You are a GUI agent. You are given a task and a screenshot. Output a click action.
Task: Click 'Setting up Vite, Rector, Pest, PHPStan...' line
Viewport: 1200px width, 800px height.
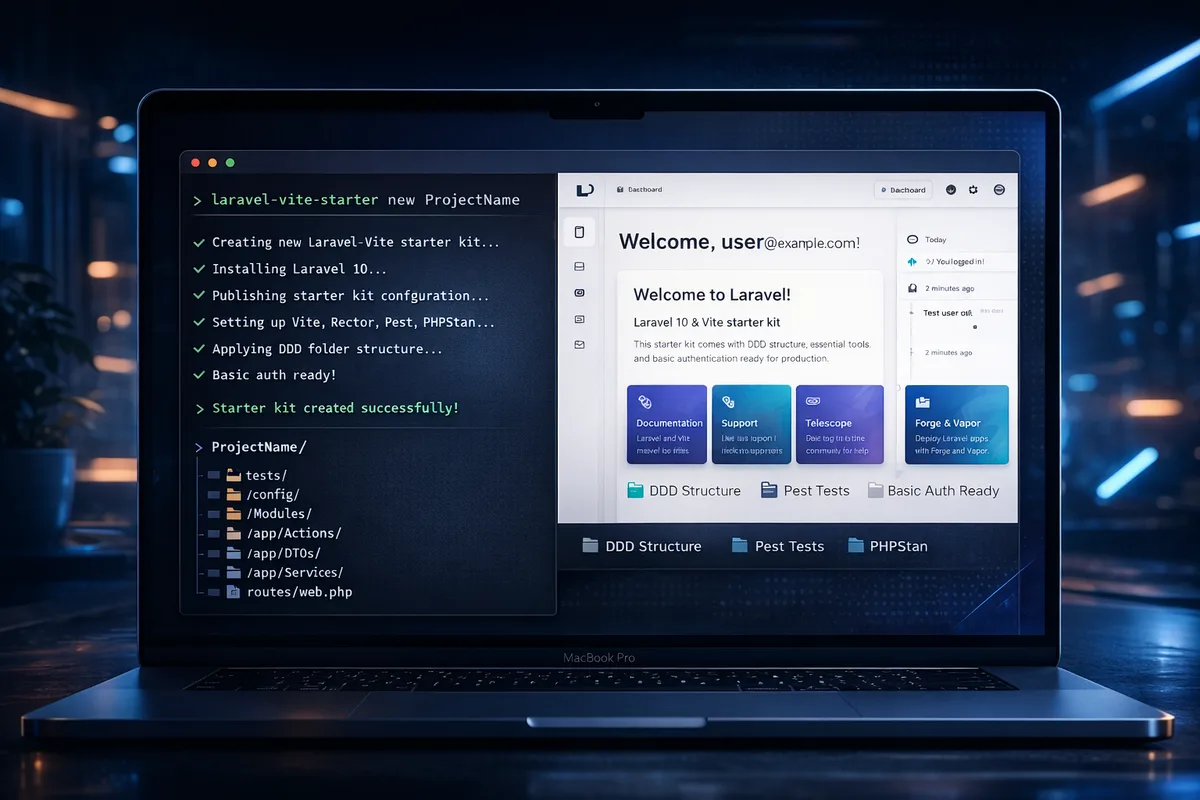pyautogui.click(x=353, y=322)
